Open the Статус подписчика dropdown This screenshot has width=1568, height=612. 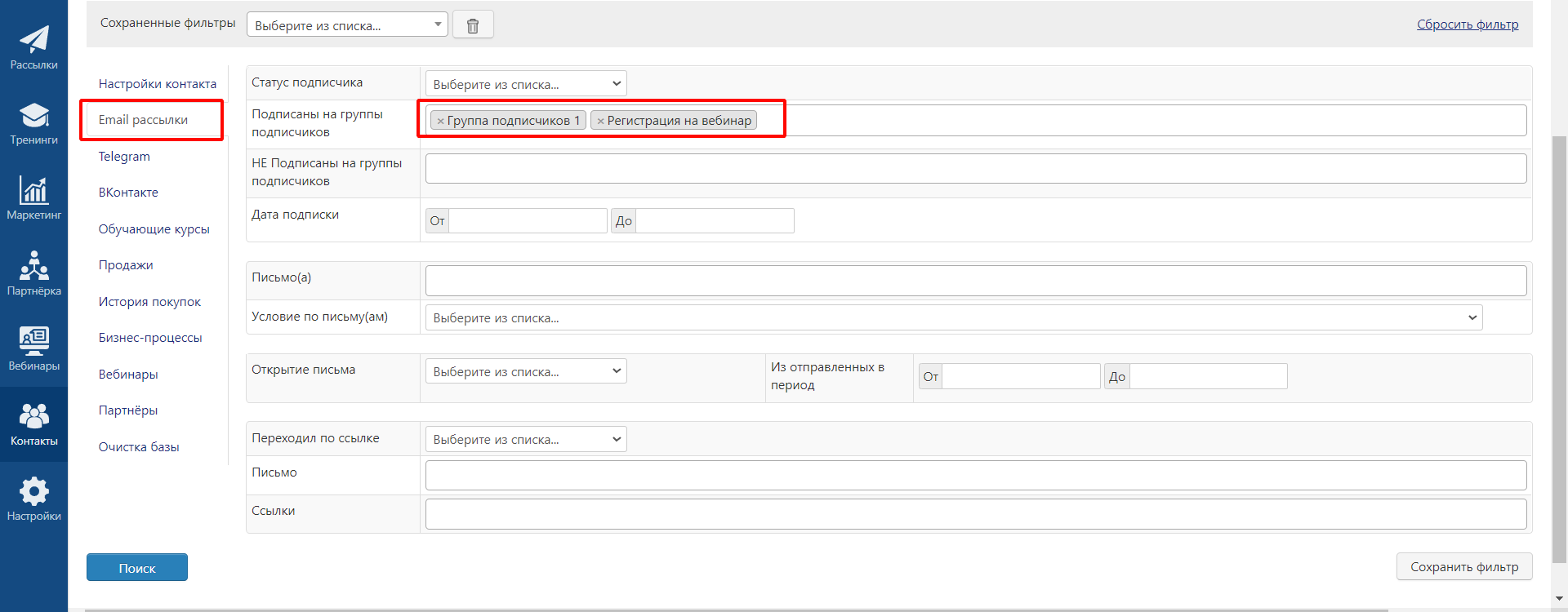[x=526, y=84]
